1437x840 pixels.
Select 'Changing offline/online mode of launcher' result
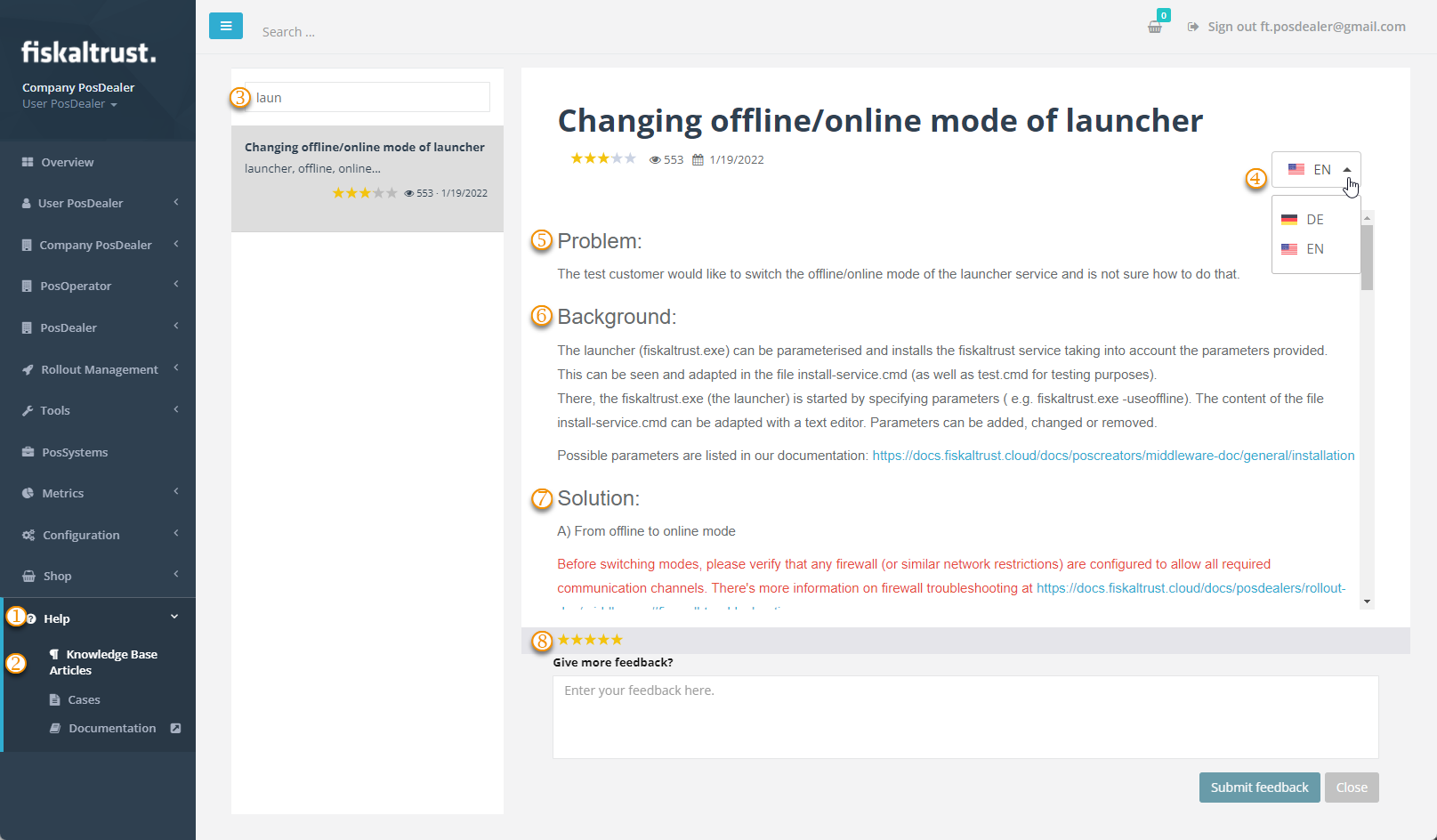(x=367, y=178)
